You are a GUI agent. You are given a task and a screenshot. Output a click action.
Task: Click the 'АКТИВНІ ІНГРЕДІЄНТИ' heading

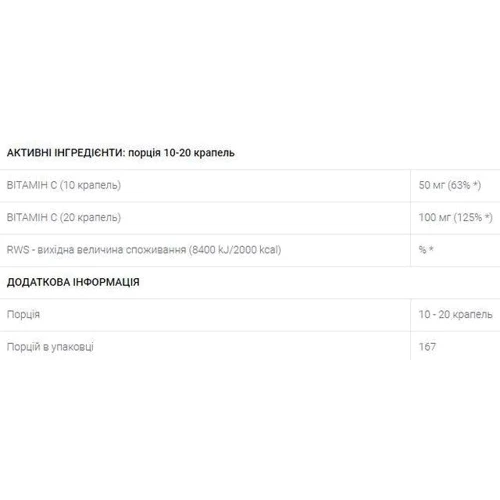coord(65,153)
